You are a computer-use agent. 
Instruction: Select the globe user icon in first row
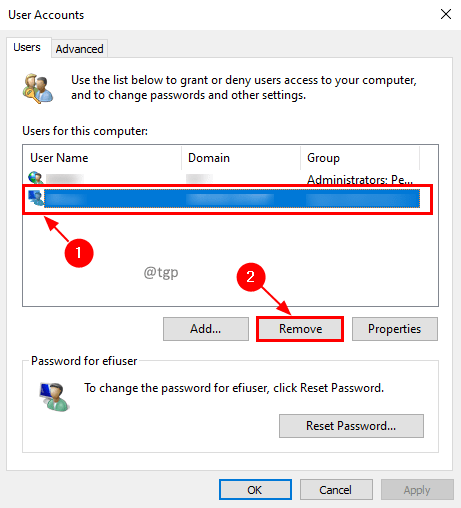(x=35, y=178)
